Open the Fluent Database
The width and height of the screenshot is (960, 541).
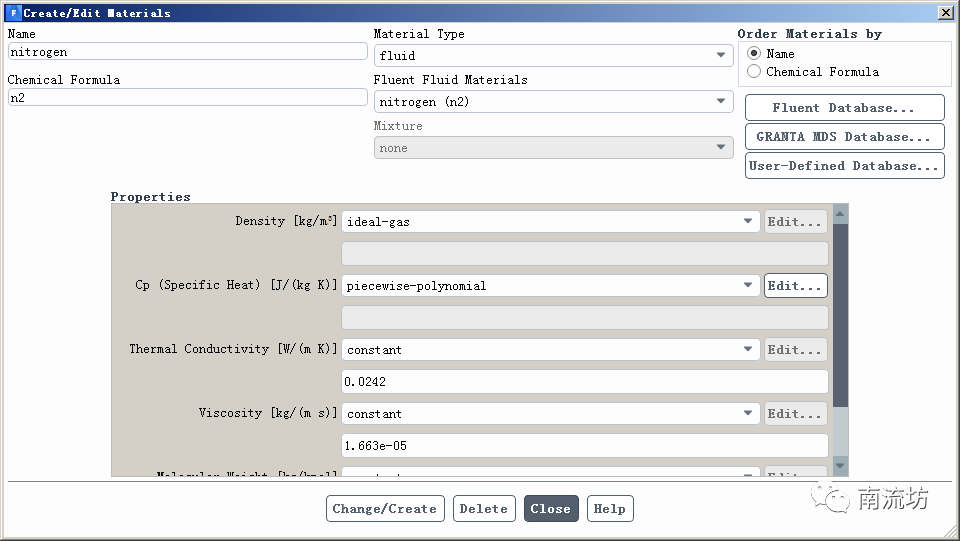(x=844, y=108)
